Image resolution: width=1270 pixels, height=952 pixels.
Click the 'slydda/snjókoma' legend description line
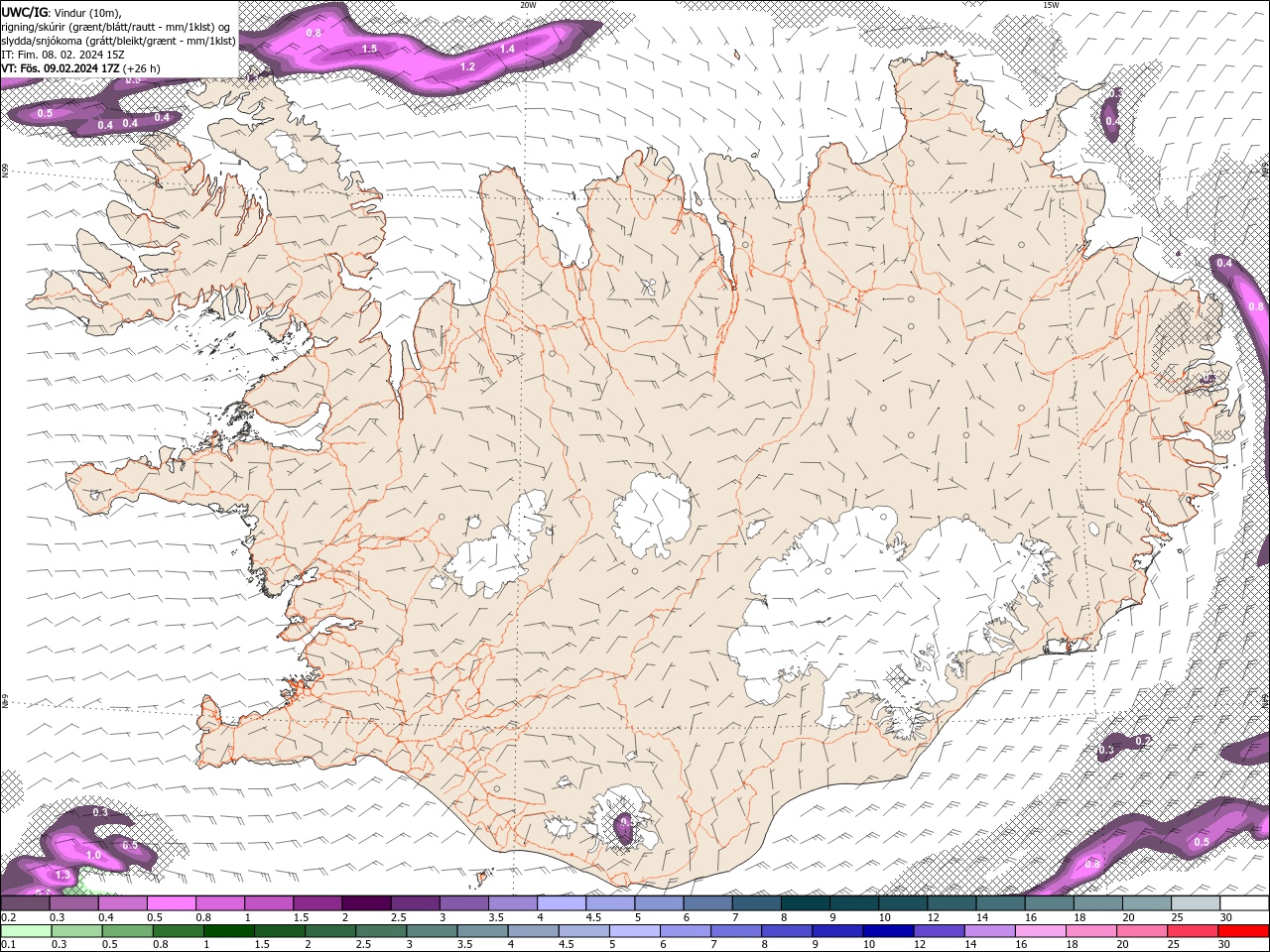point(118,41)
